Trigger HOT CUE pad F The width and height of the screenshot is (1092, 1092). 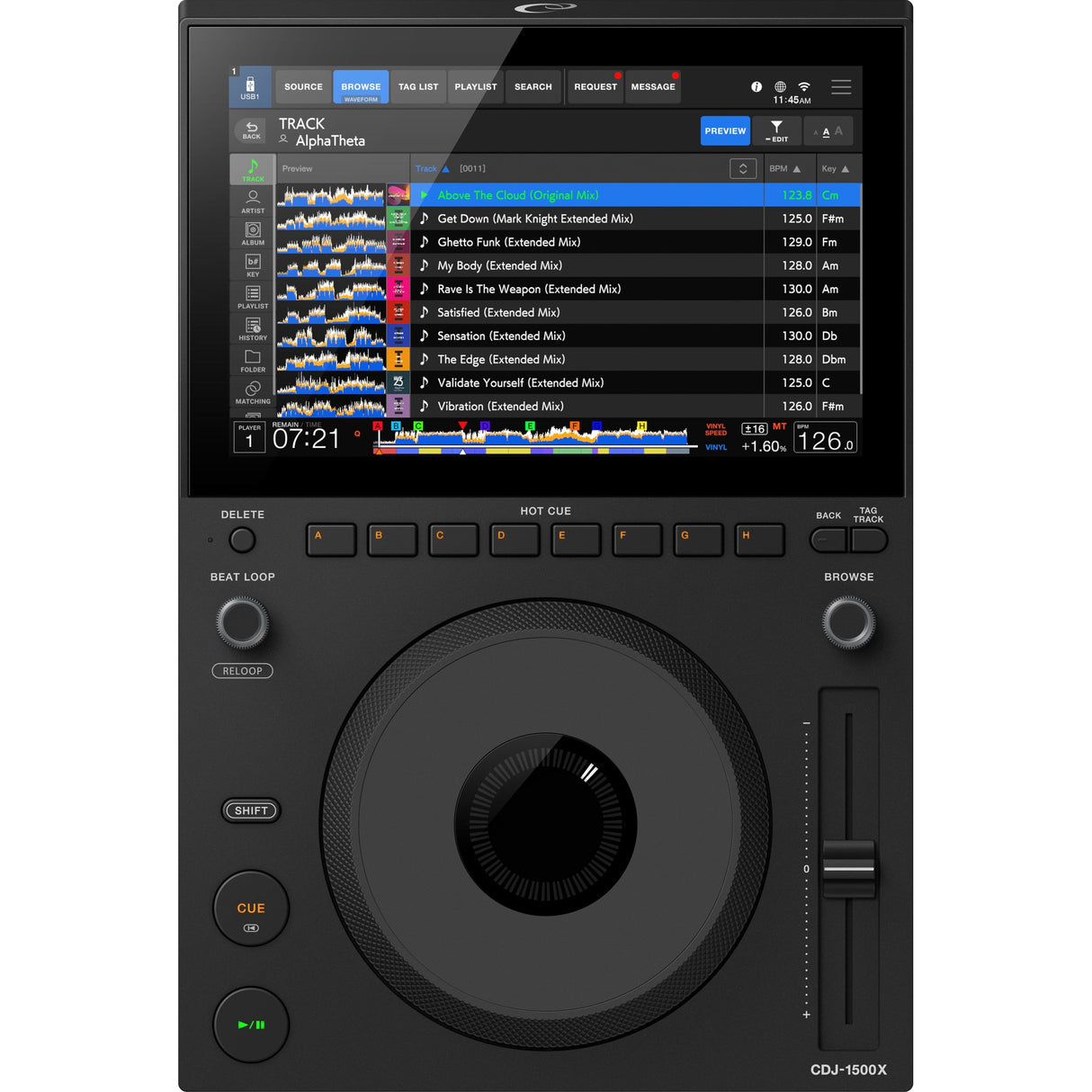click(x=637, y=540)
